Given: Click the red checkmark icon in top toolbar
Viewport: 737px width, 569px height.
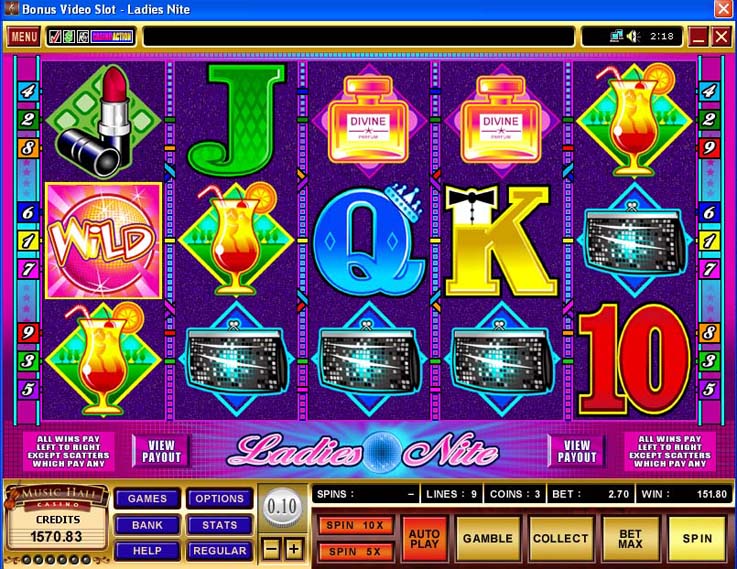Looking at the screenshot, I should tap(55, 37).
